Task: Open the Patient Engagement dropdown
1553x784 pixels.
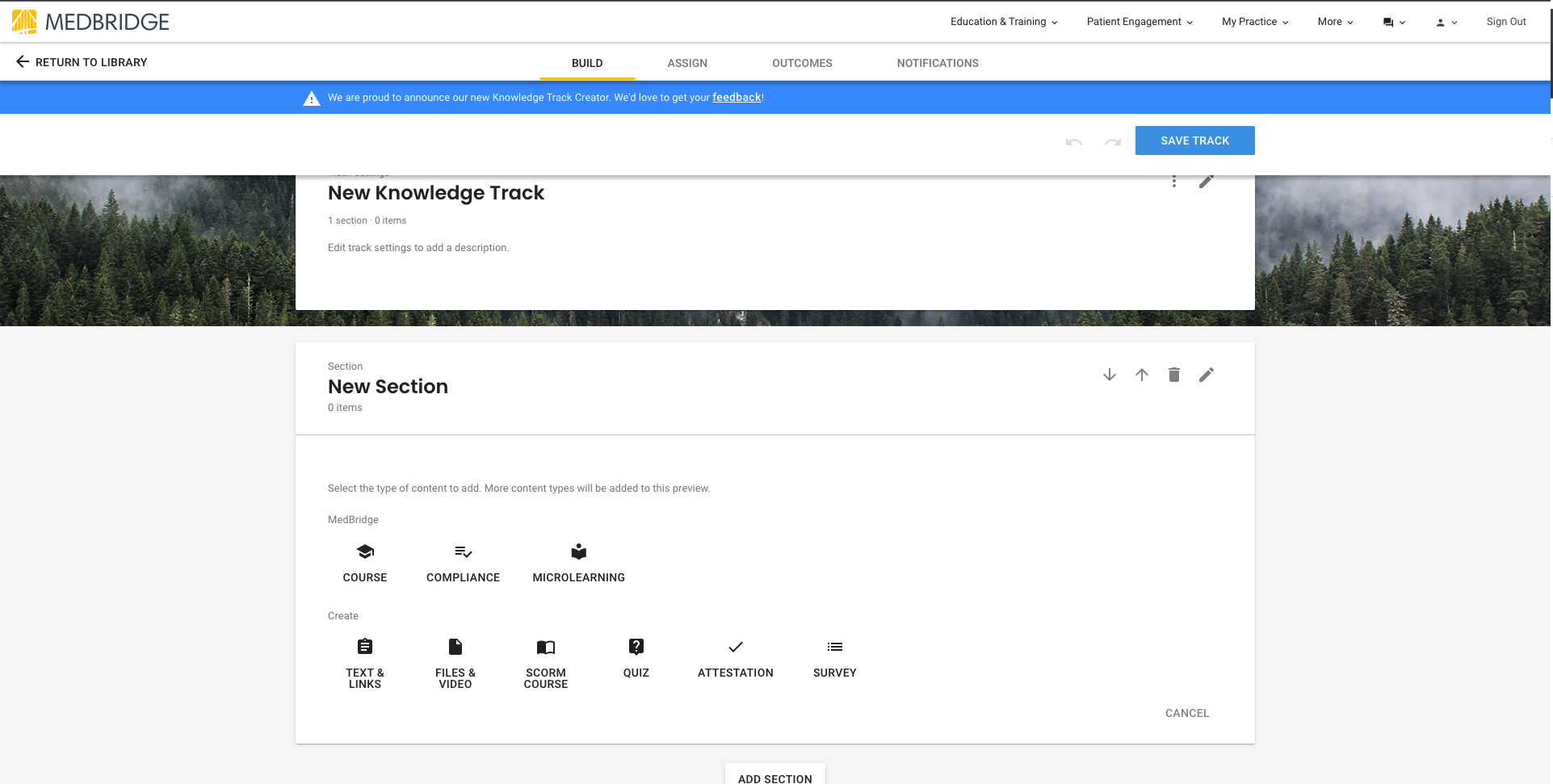Action: coord(1140,22)
